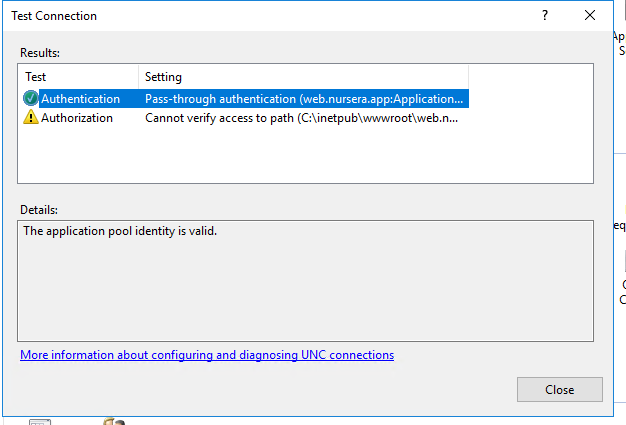
Task: Click empty area in Results list
Action: (300, 155)
